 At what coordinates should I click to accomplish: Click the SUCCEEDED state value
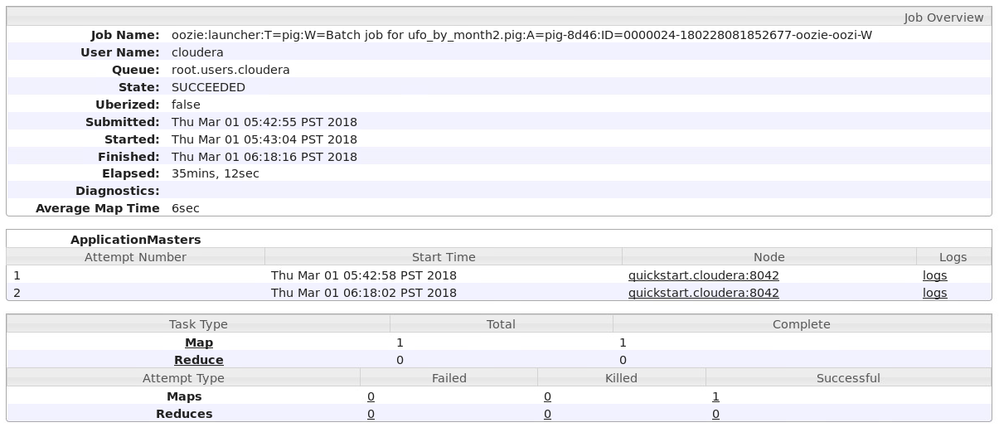pyautogui.click(x=208, y=87)
